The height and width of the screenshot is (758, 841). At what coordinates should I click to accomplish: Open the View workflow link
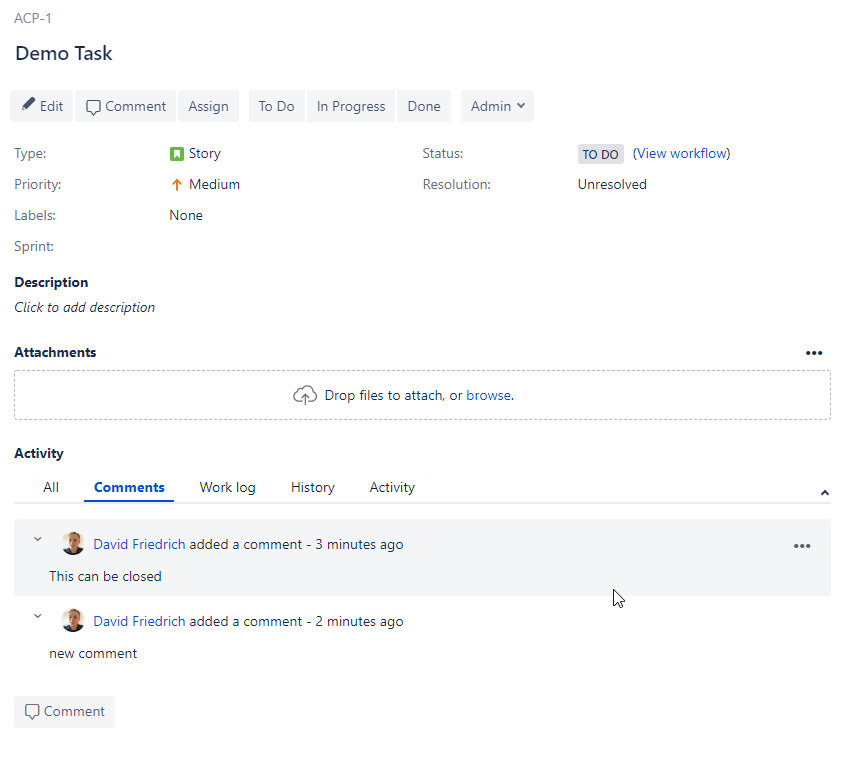click(681, 153)
